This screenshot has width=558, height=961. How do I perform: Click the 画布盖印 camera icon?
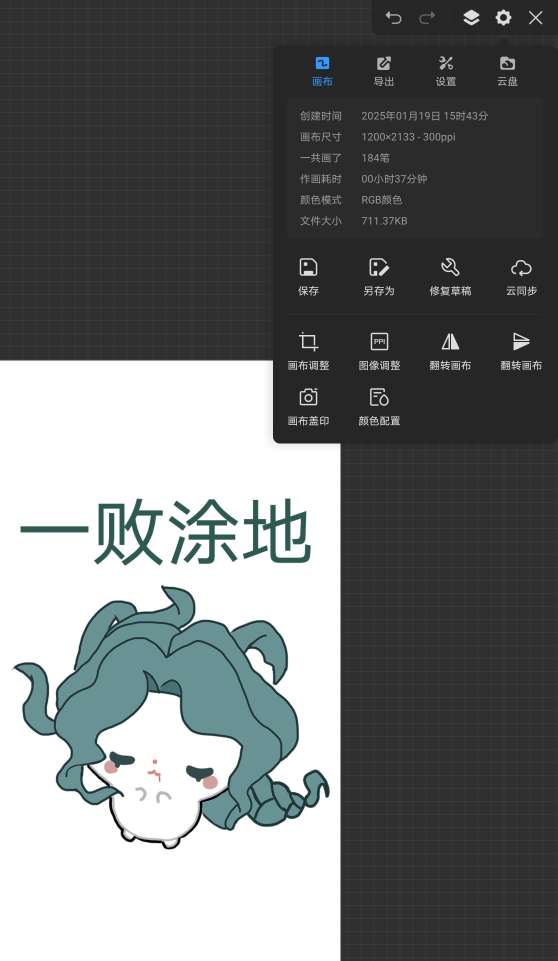click(x=308, y=407)
